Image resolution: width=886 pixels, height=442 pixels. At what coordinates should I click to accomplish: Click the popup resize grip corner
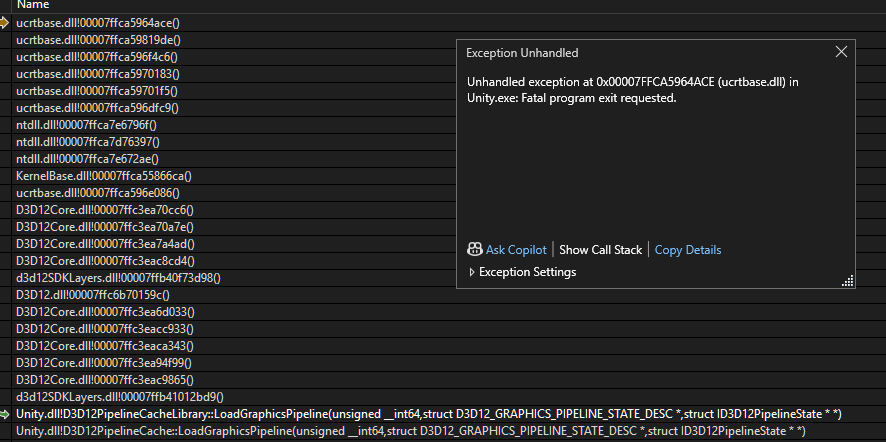(847, 281)
